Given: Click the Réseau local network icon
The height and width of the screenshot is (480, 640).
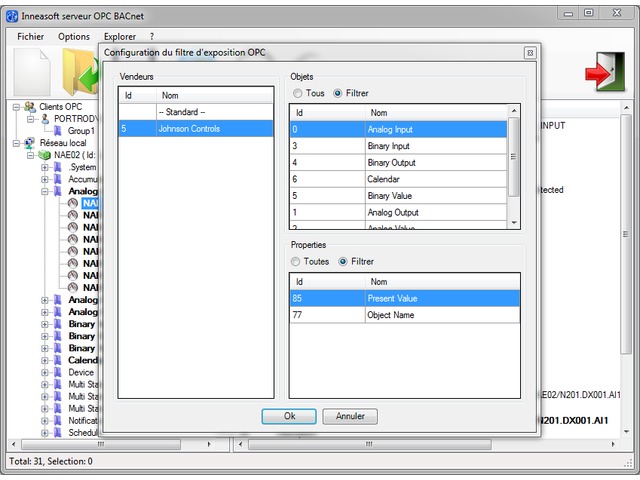Looking at the screenshot, I should [x=30, y=143].
